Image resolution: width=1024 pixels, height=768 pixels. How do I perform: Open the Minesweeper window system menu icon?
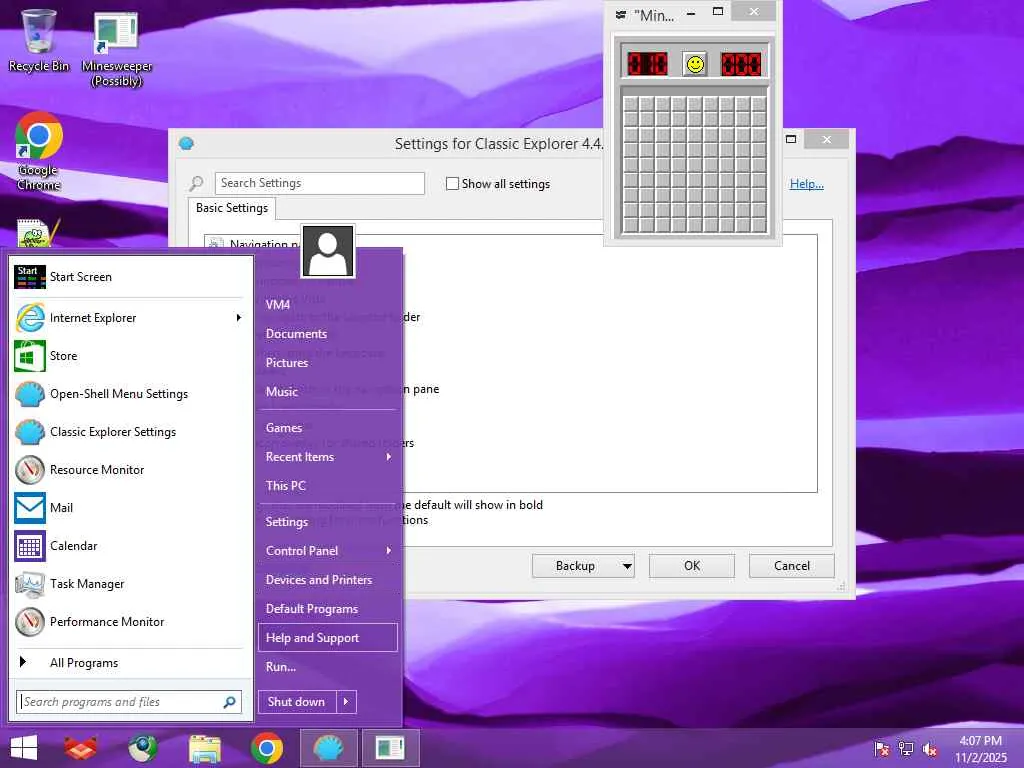(x=620, y=15)
